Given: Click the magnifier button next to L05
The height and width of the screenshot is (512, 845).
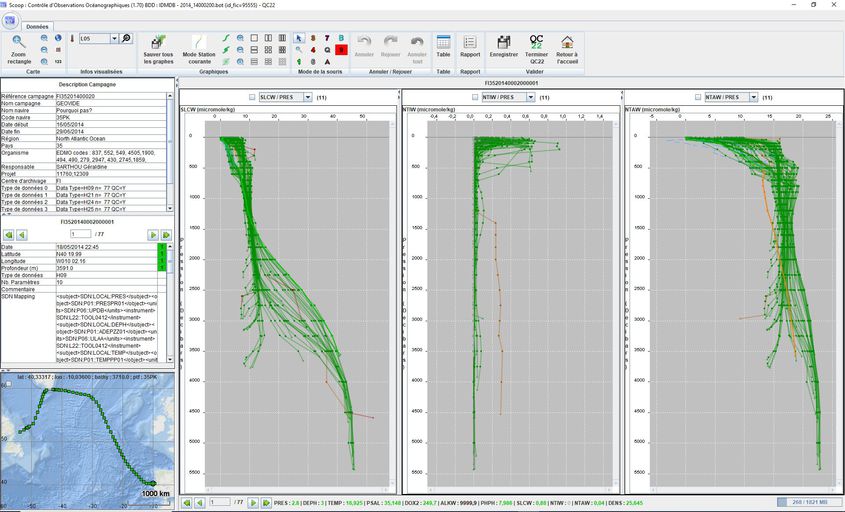Looking at the screenshot, I should [126, 38].
